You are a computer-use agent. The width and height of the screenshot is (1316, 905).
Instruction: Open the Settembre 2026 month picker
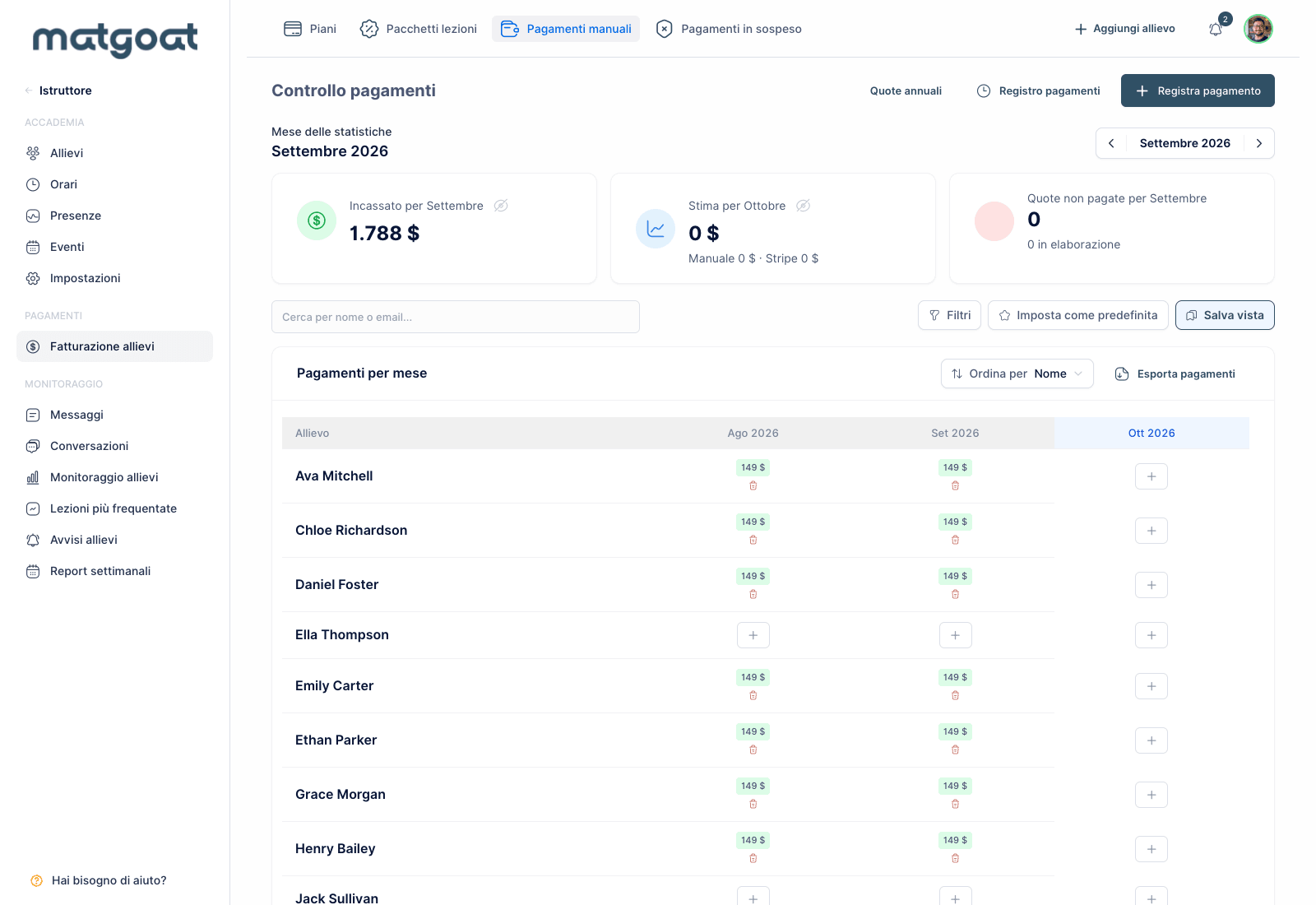1184,143
